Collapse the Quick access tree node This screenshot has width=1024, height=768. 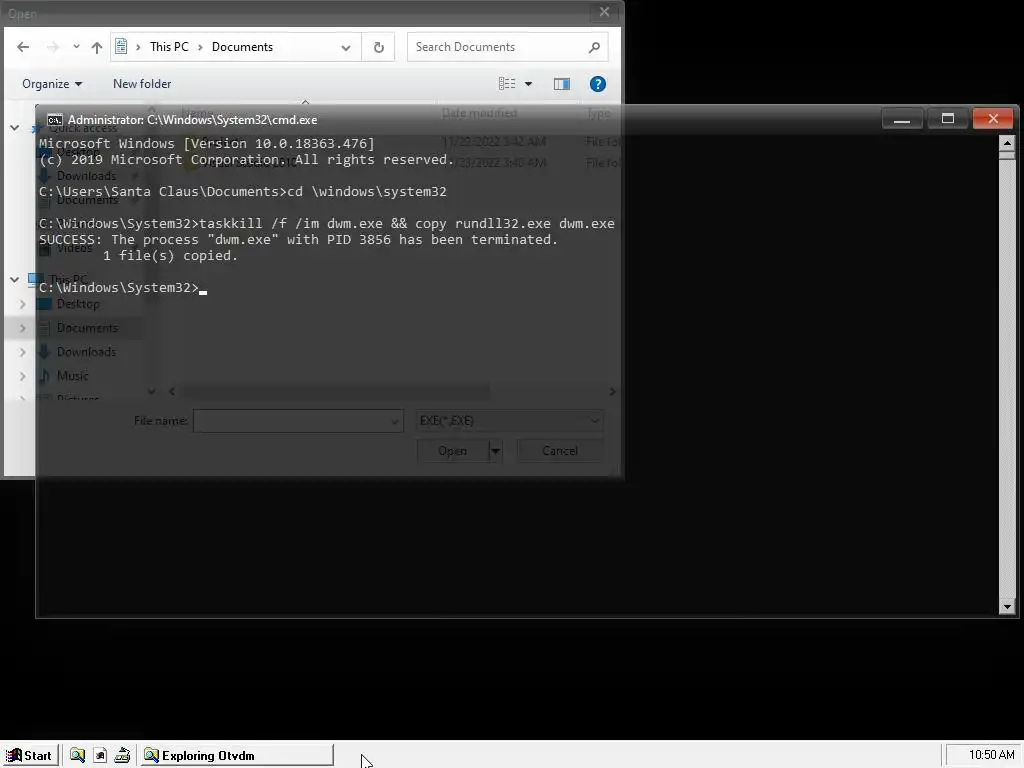(14, 127)
